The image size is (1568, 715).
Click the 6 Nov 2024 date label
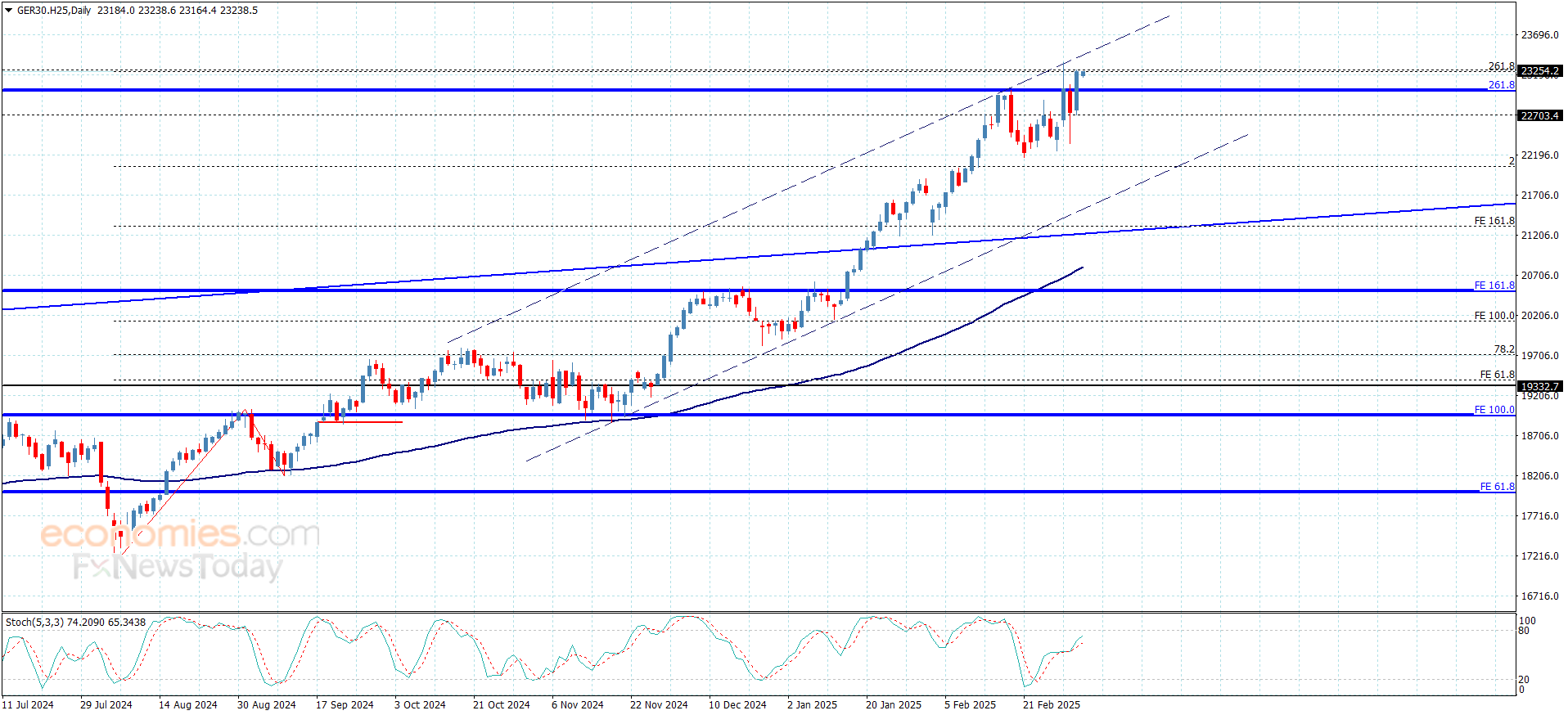[x=578, y=705]
